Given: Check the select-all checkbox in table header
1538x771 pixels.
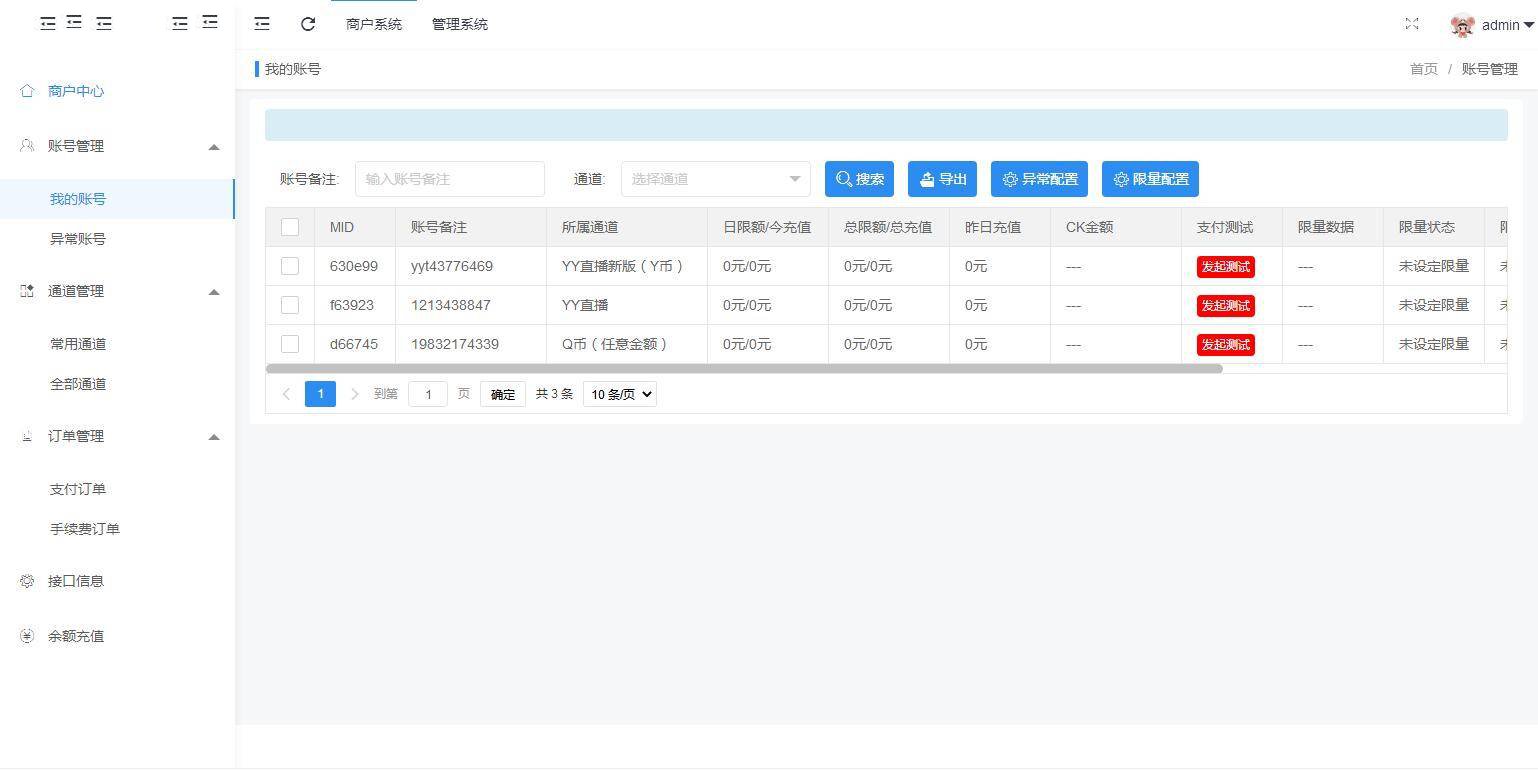Looking at the screenshot, I should point(290,227).
